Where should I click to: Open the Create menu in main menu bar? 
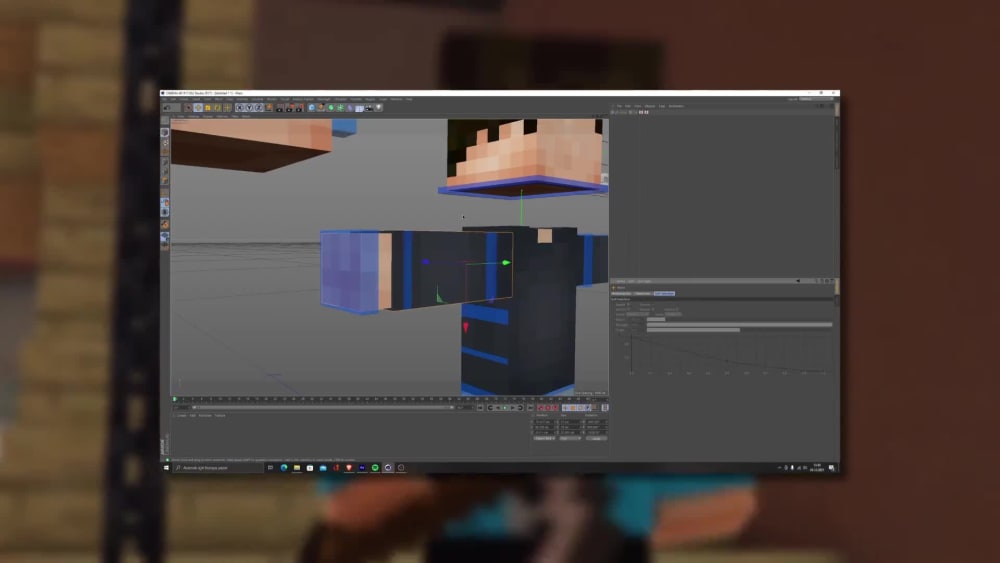coord(184,99)
